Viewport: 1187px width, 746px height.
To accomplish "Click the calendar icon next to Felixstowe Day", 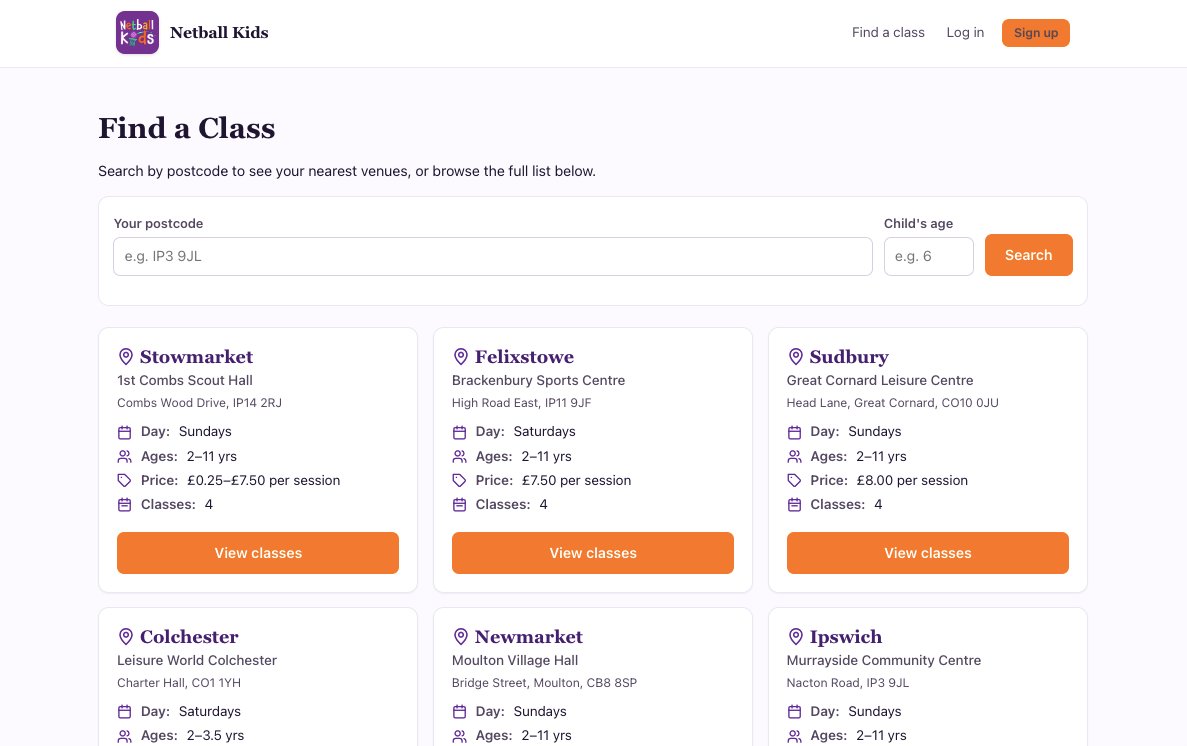I will click(460, 432).
